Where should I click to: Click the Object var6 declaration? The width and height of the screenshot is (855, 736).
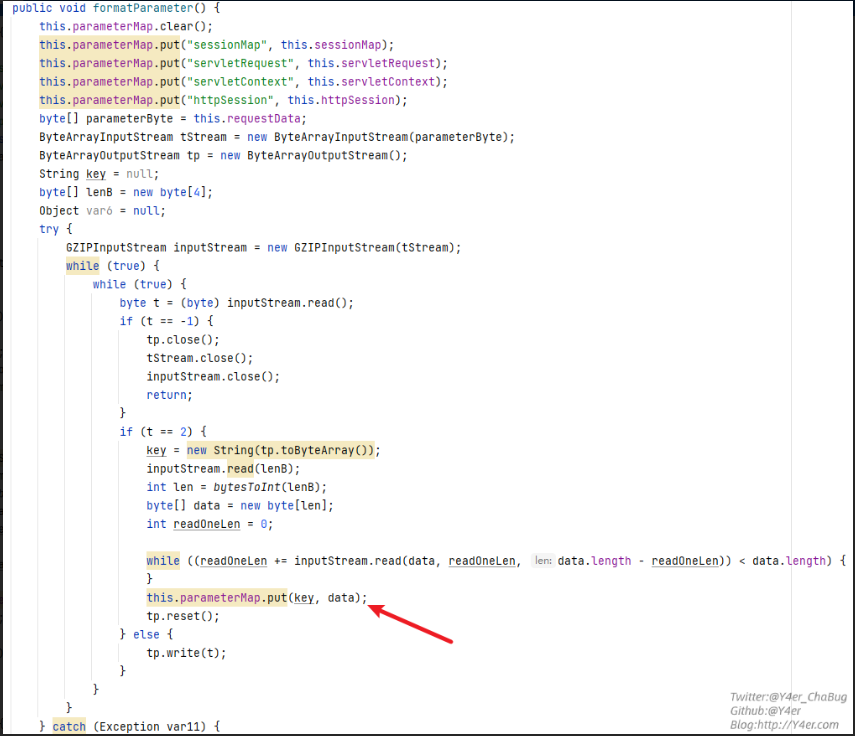[x=102, y=211]
